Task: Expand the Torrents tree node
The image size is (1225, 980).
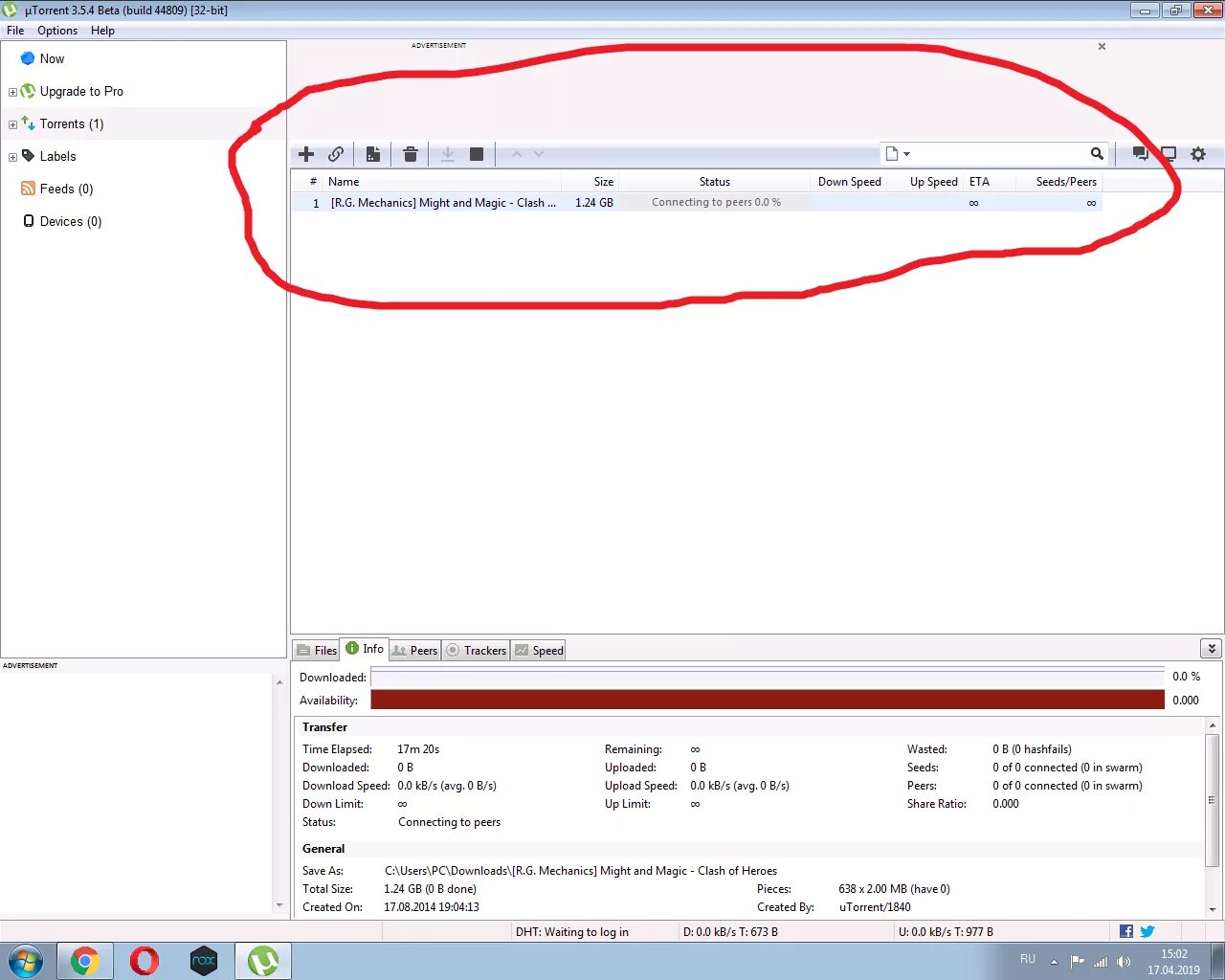Action: 12,124
